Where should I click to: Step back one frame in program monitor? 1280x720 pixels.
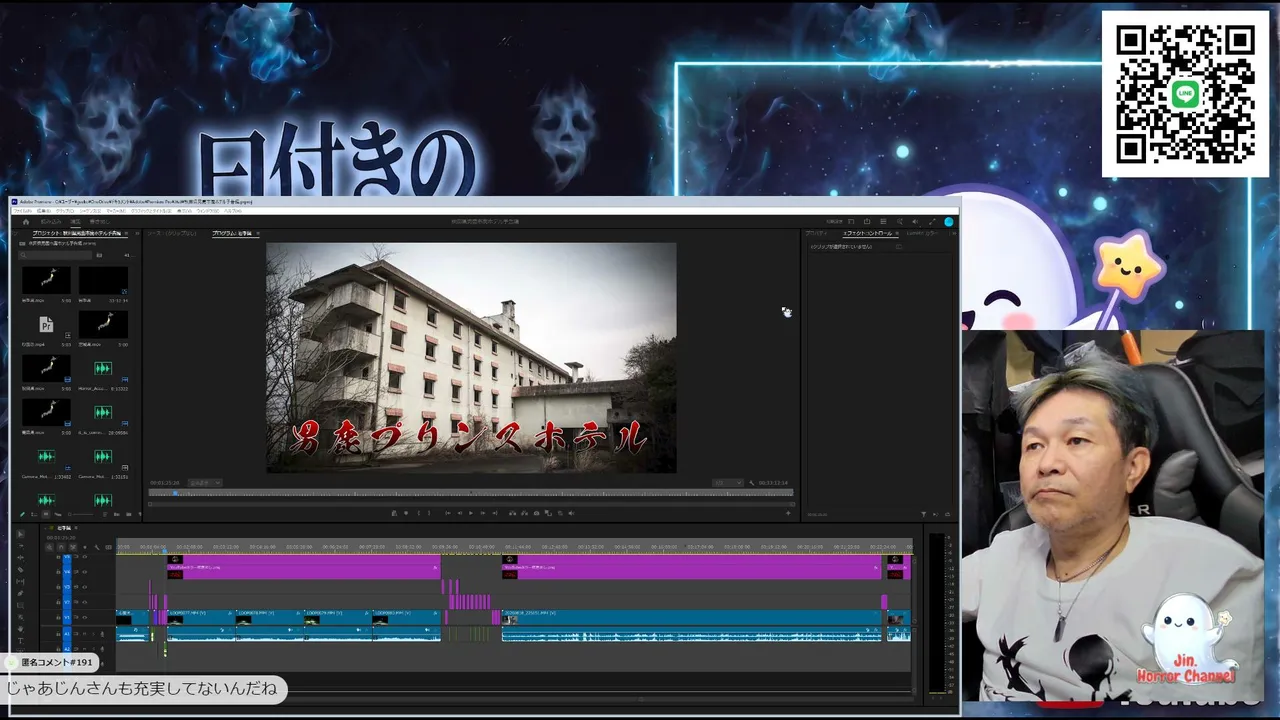point(460,513)
